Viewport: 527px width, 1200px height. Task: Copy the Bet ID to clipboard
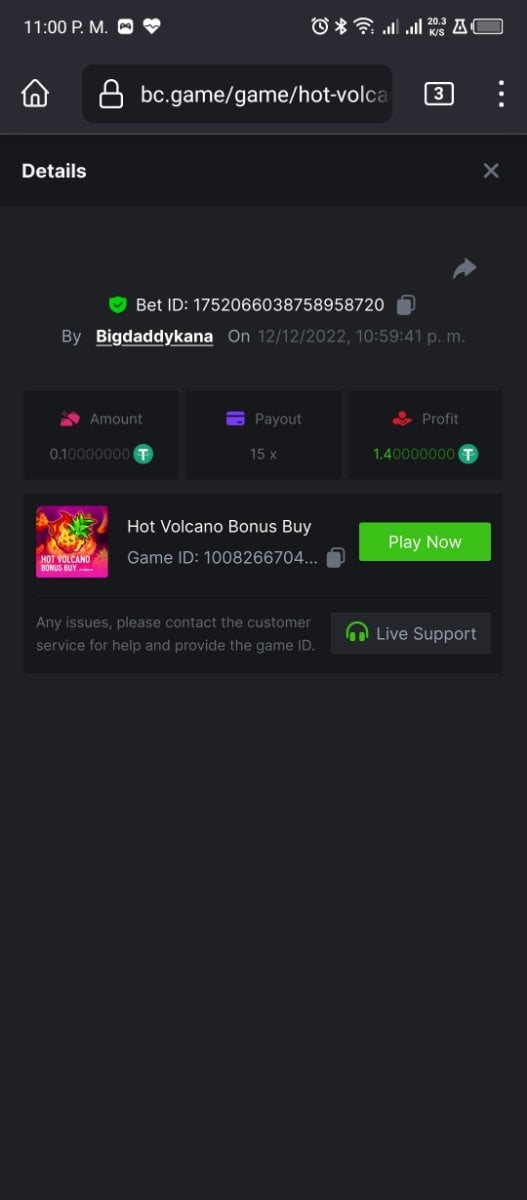[406, 304]
